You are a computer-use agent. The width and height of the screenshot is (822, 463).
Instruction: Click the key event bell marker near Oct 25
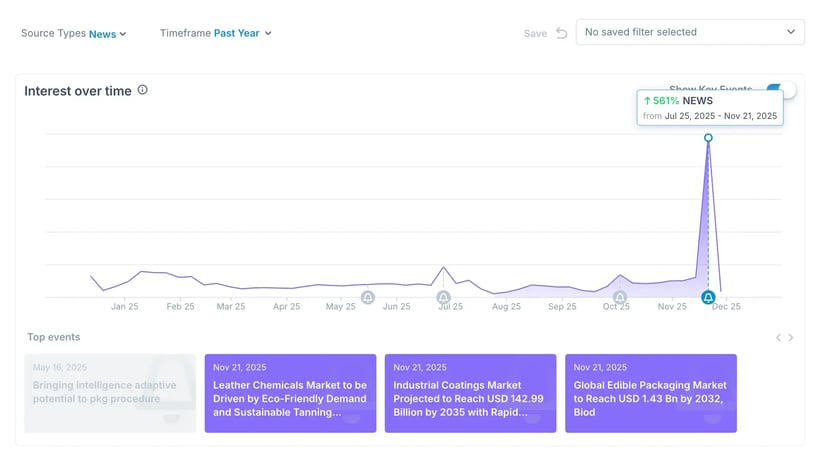(x=620, y=297)
